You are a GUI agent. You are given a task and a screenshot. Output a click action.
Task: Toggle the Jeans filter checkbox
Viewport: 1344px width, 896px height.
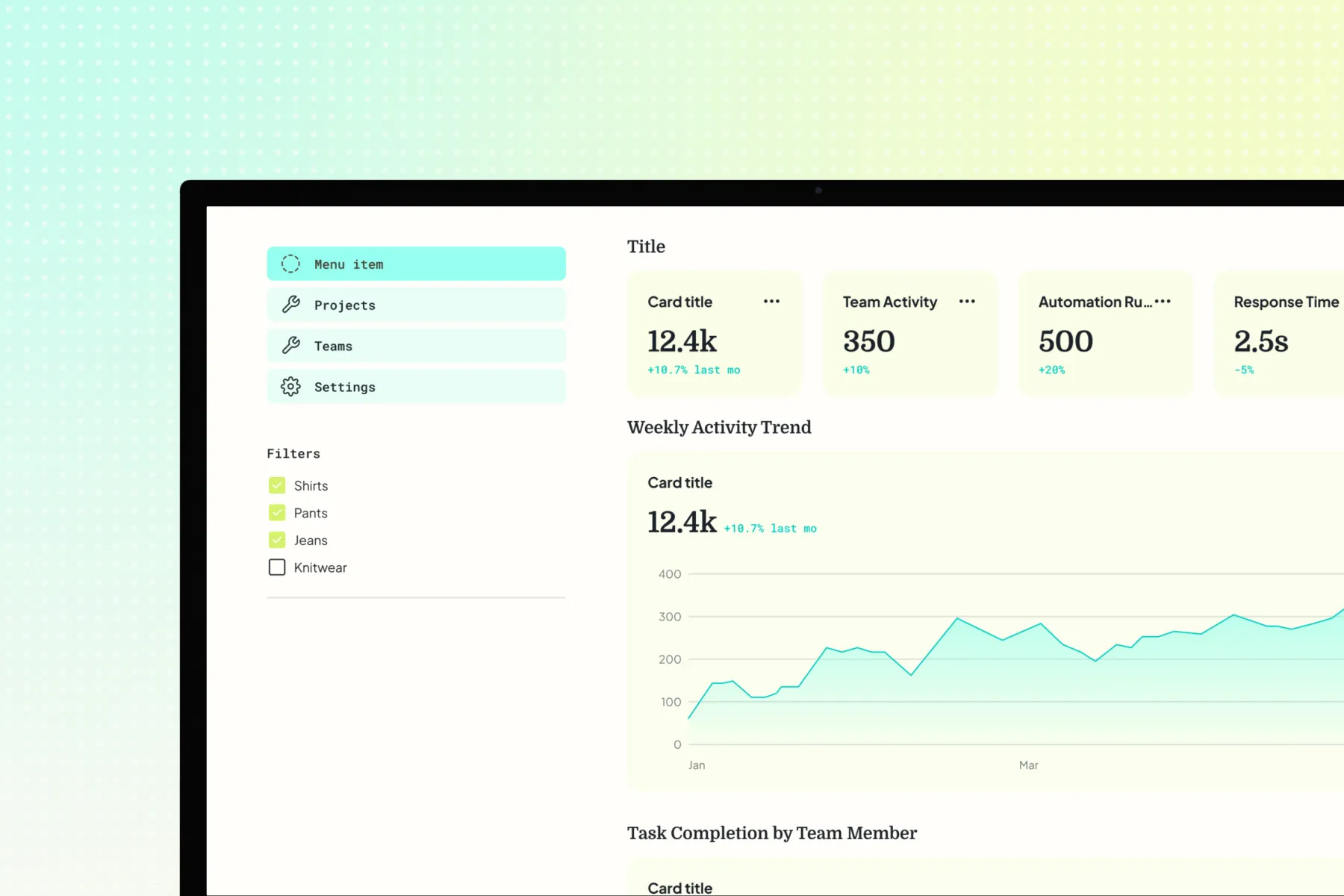(277, 540)
